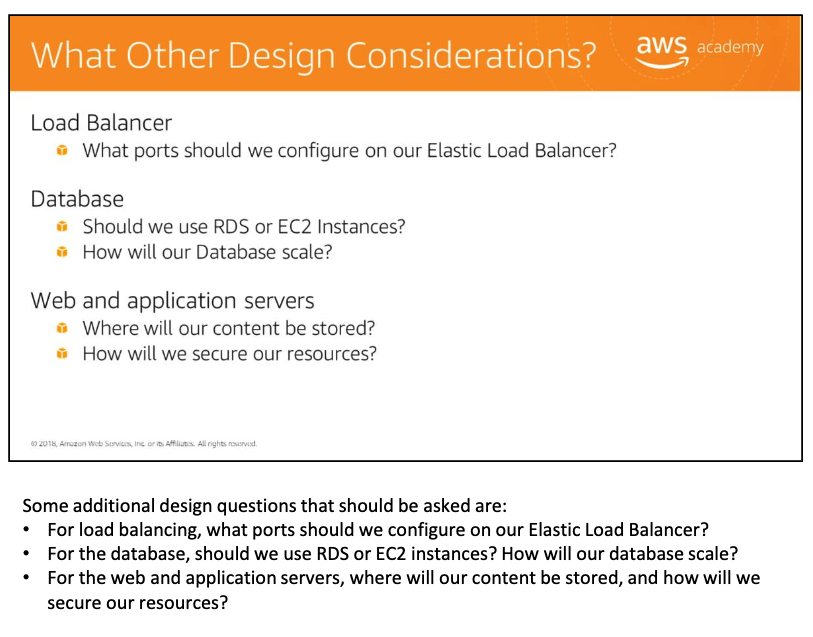The height and width of the screenshot is (637, 813).
Task: Click 'How will our Database scale?' line
Action: (x=207, y=252)
